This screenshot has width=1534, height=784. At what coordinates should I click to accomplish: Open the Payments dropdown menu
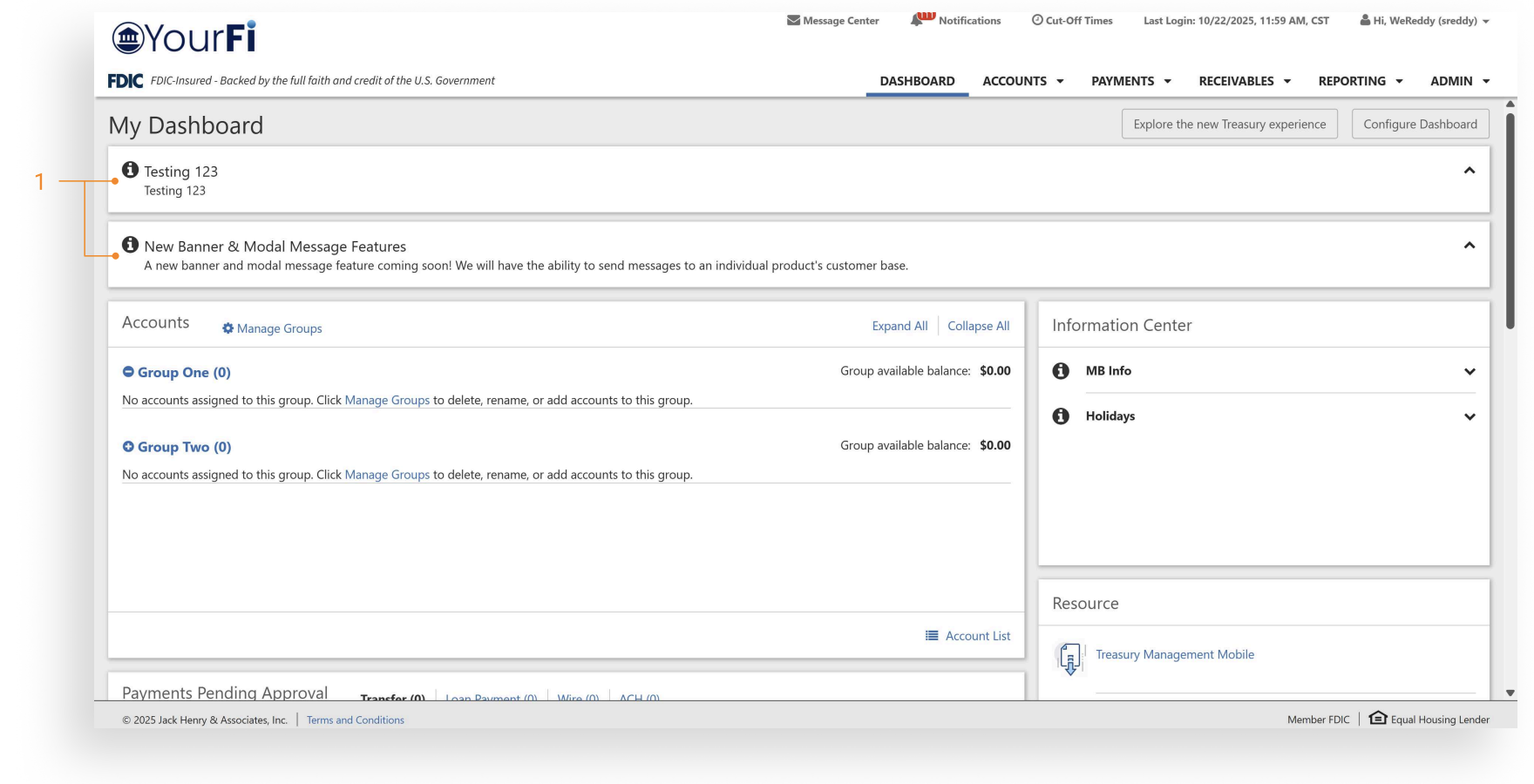[x=1130, y=81]
